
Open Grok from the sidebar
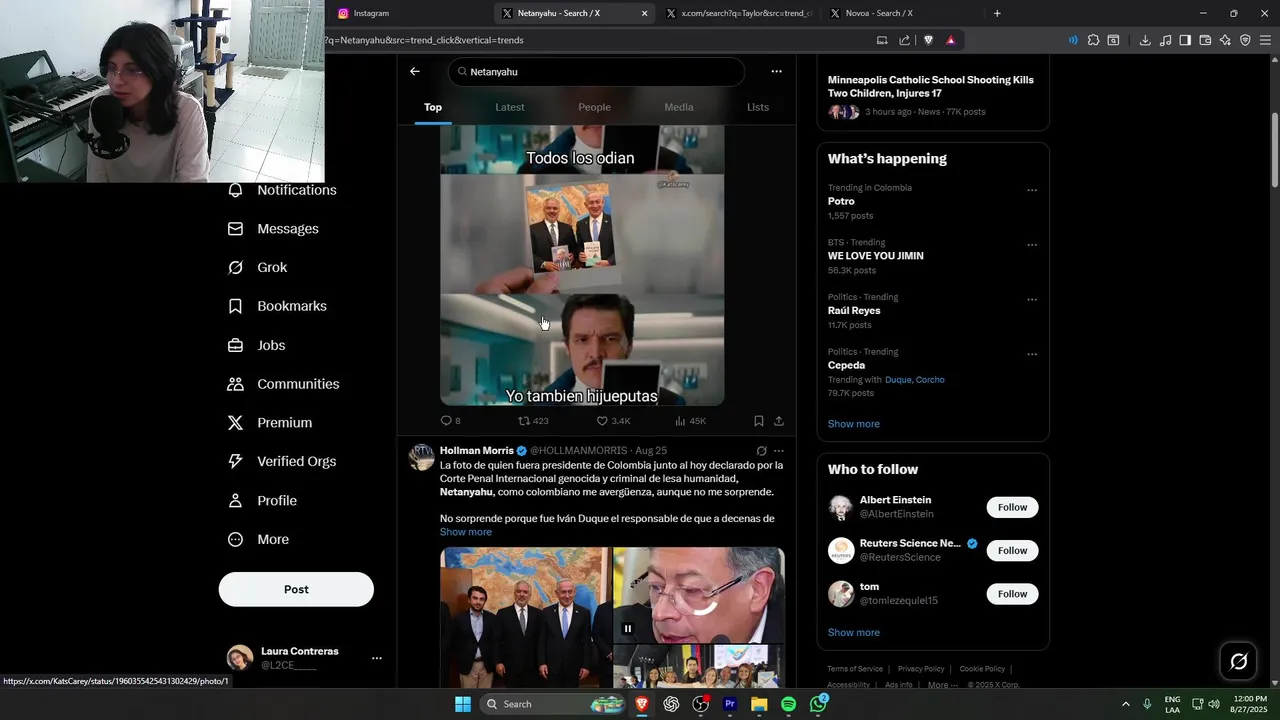[257, 268]
